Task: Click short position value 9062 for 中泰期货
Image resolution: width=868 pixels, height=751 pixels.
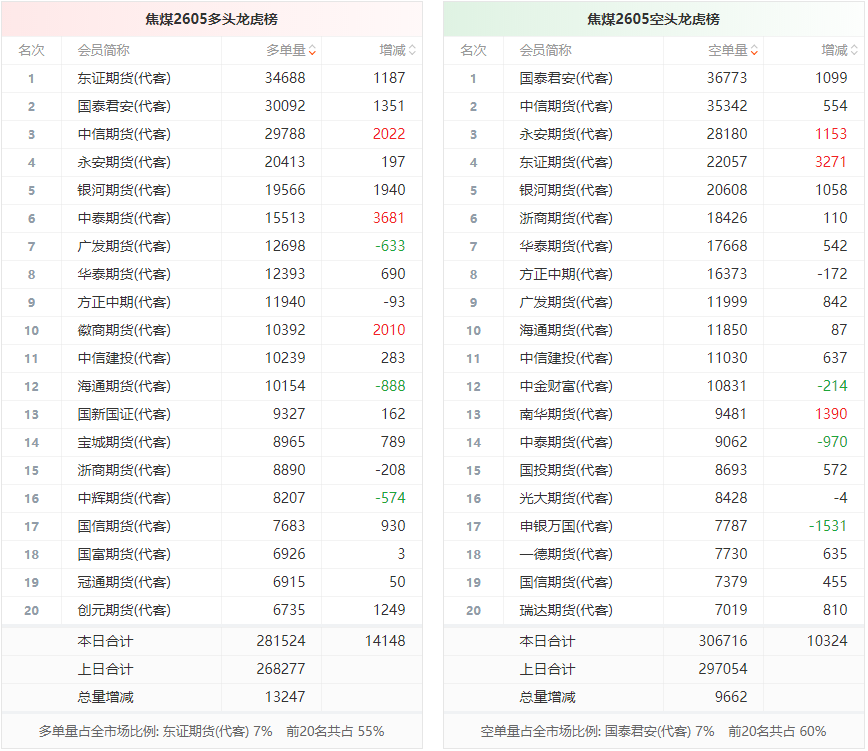Action: [731, 442]
